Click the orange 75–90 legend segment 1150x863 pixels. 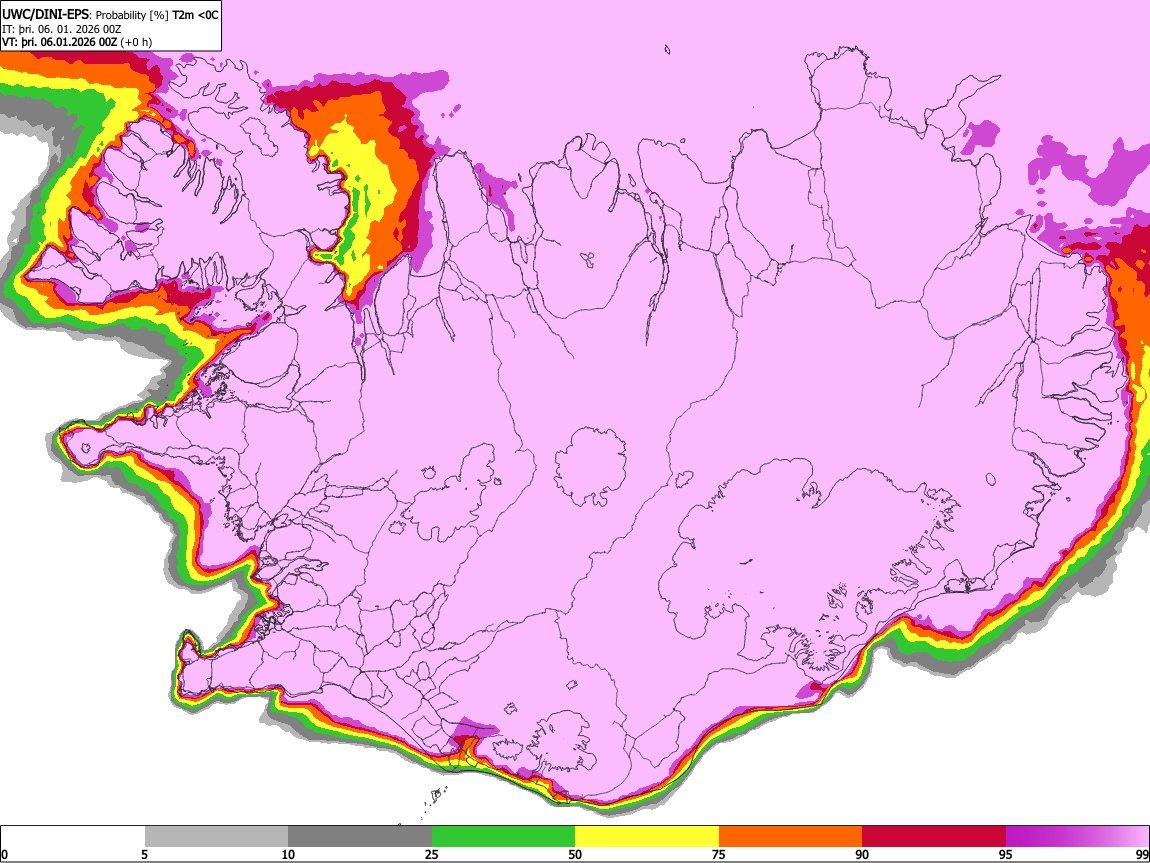click(x=790, y=836)
